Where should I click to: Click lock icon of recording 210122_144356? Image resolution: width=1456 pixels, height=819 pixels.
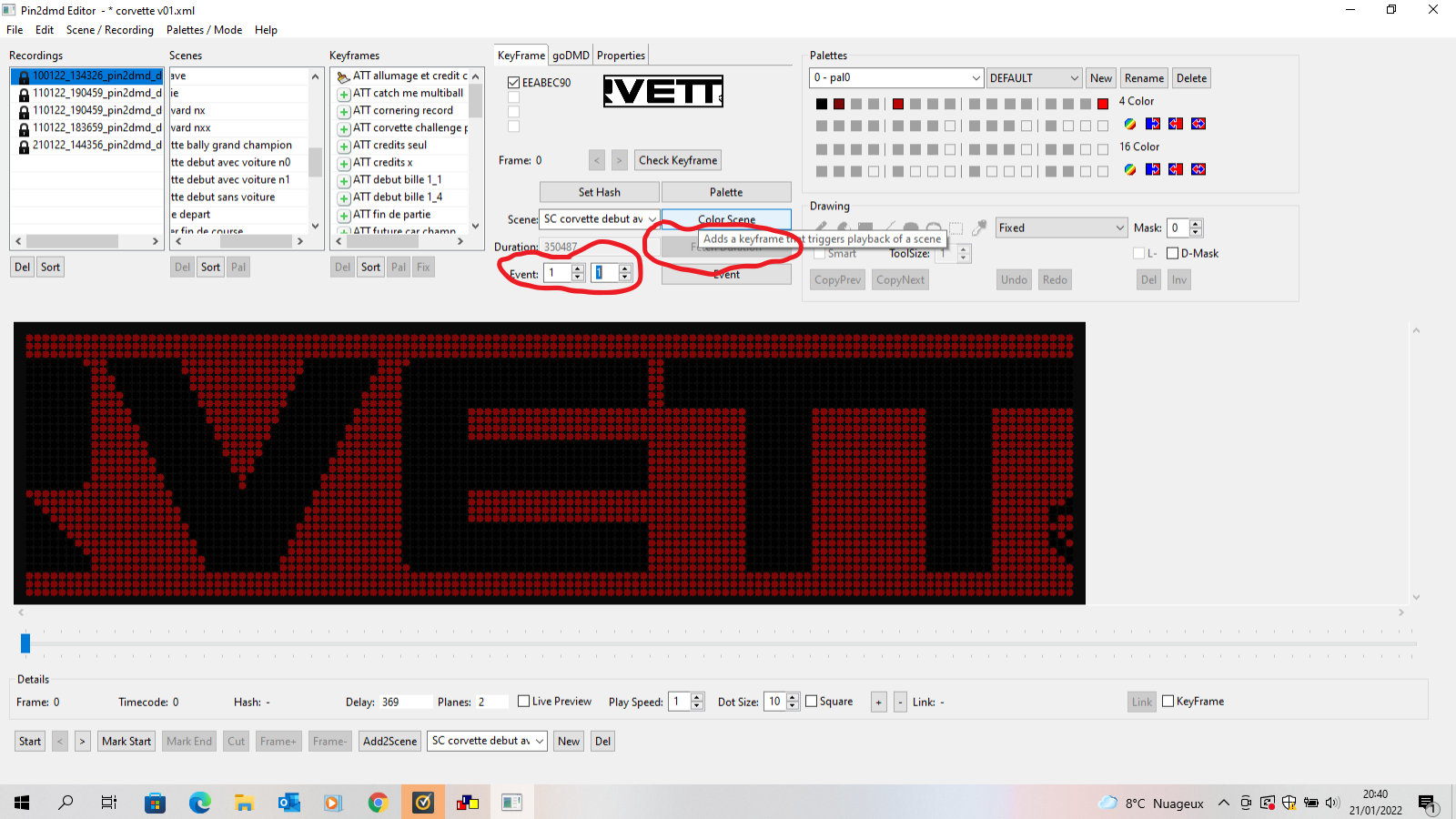click(24, 146)
